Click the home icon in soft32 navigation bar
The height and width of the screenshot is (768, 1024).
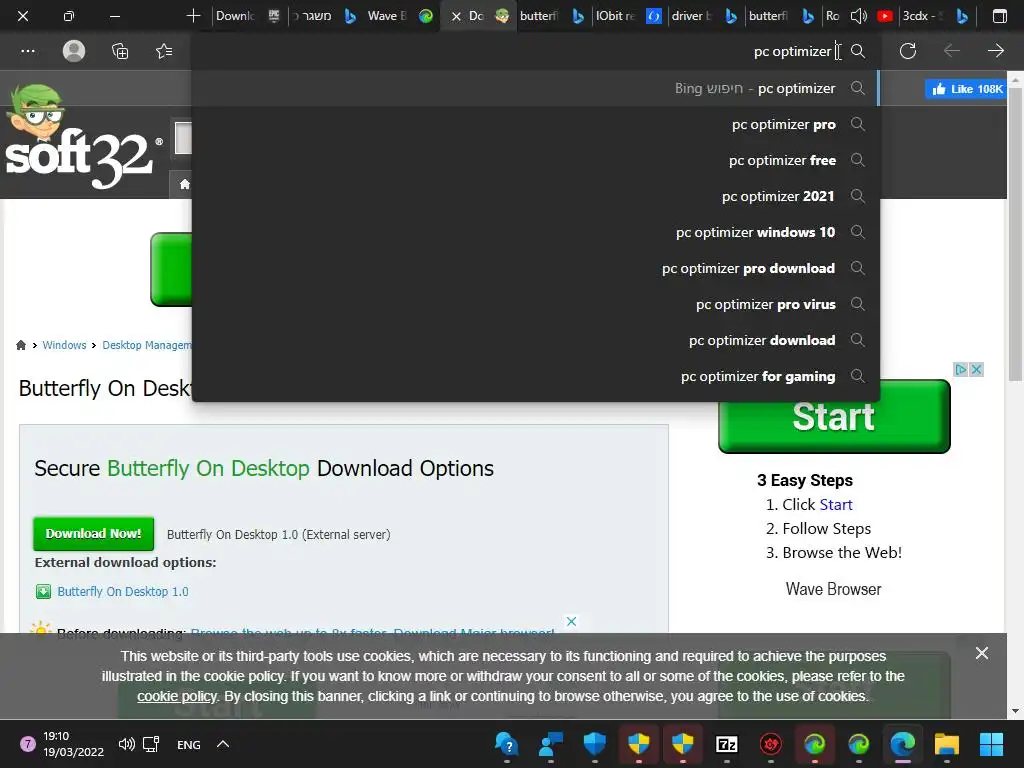185,184
